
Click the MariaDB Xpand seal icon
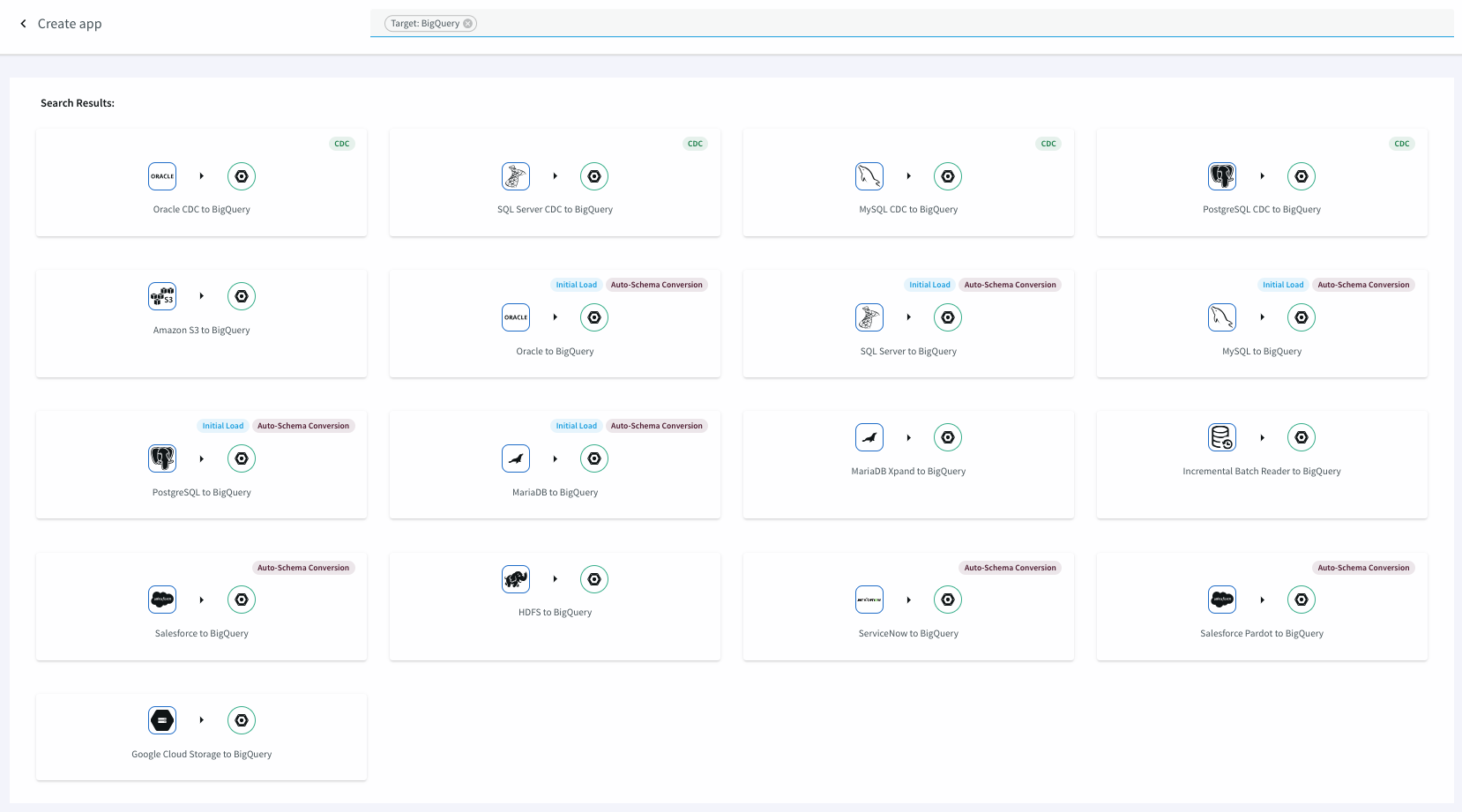pyautogui.click(x=869, y=437)
